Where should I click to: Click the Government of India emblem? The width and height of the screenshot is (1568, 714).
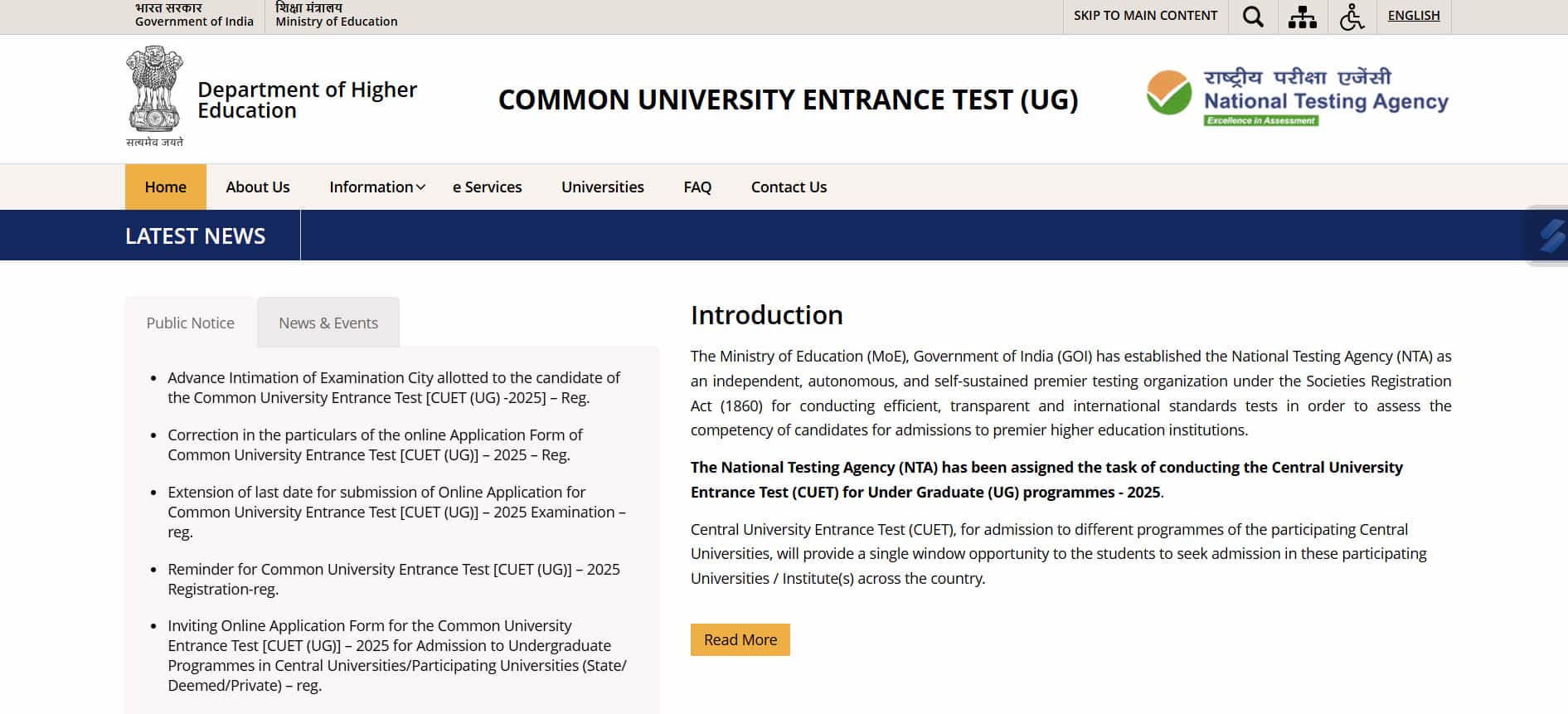click(154, 96)
